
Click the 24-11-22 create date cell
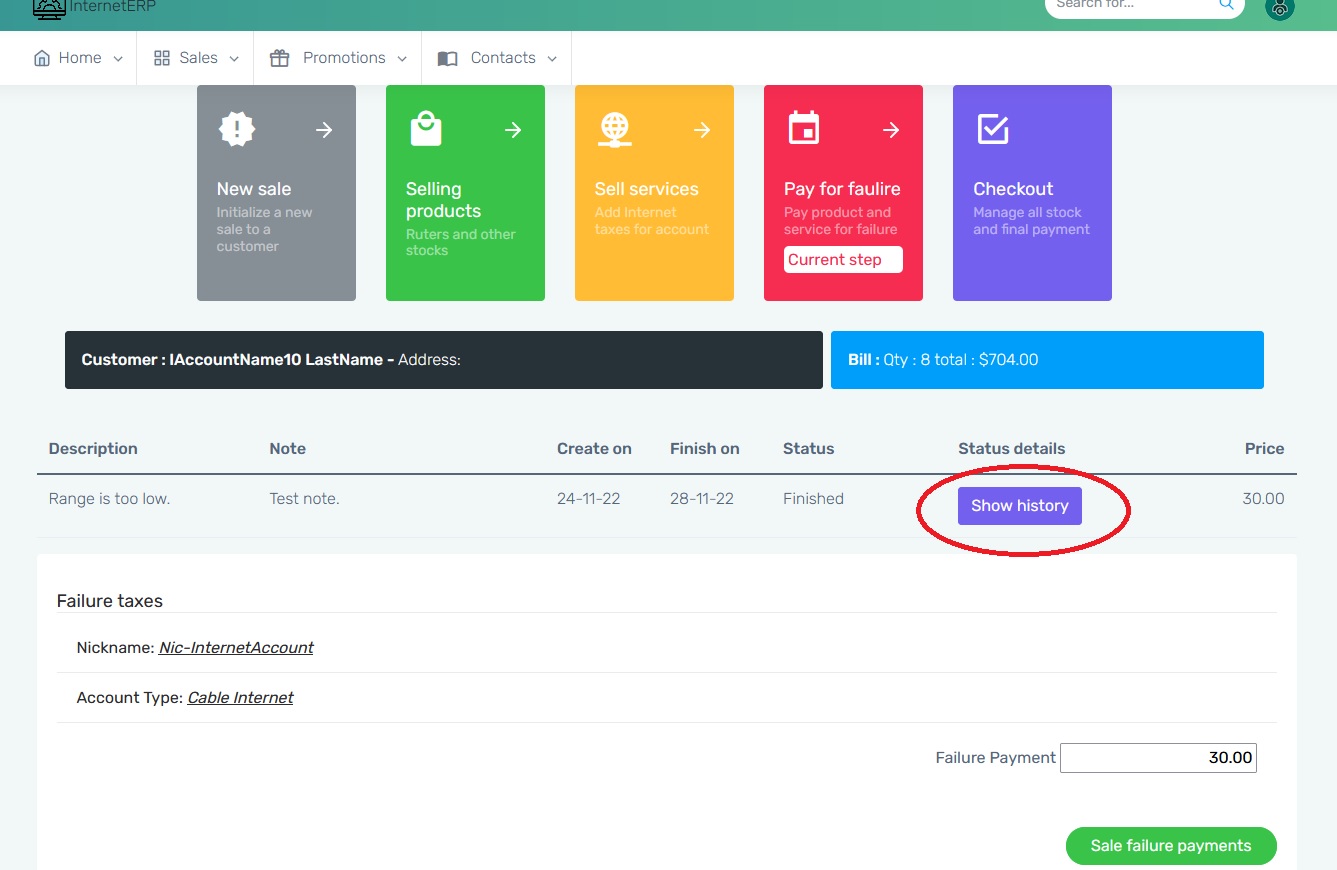pos(589,499)
